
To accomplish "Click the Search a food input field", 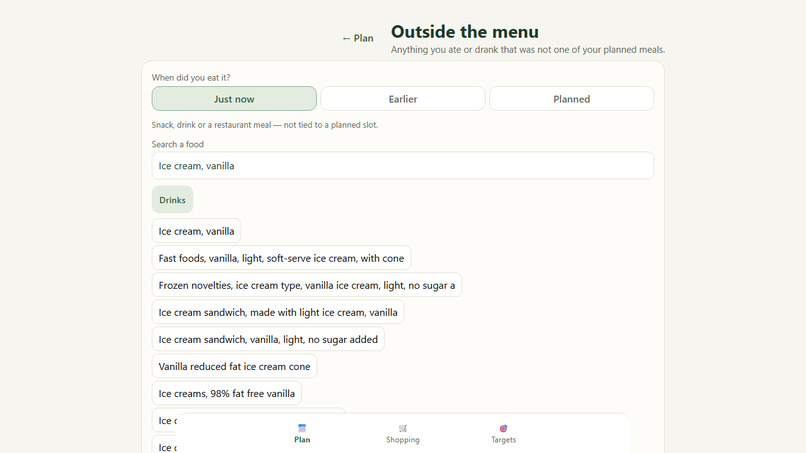I will coord(402,166).
